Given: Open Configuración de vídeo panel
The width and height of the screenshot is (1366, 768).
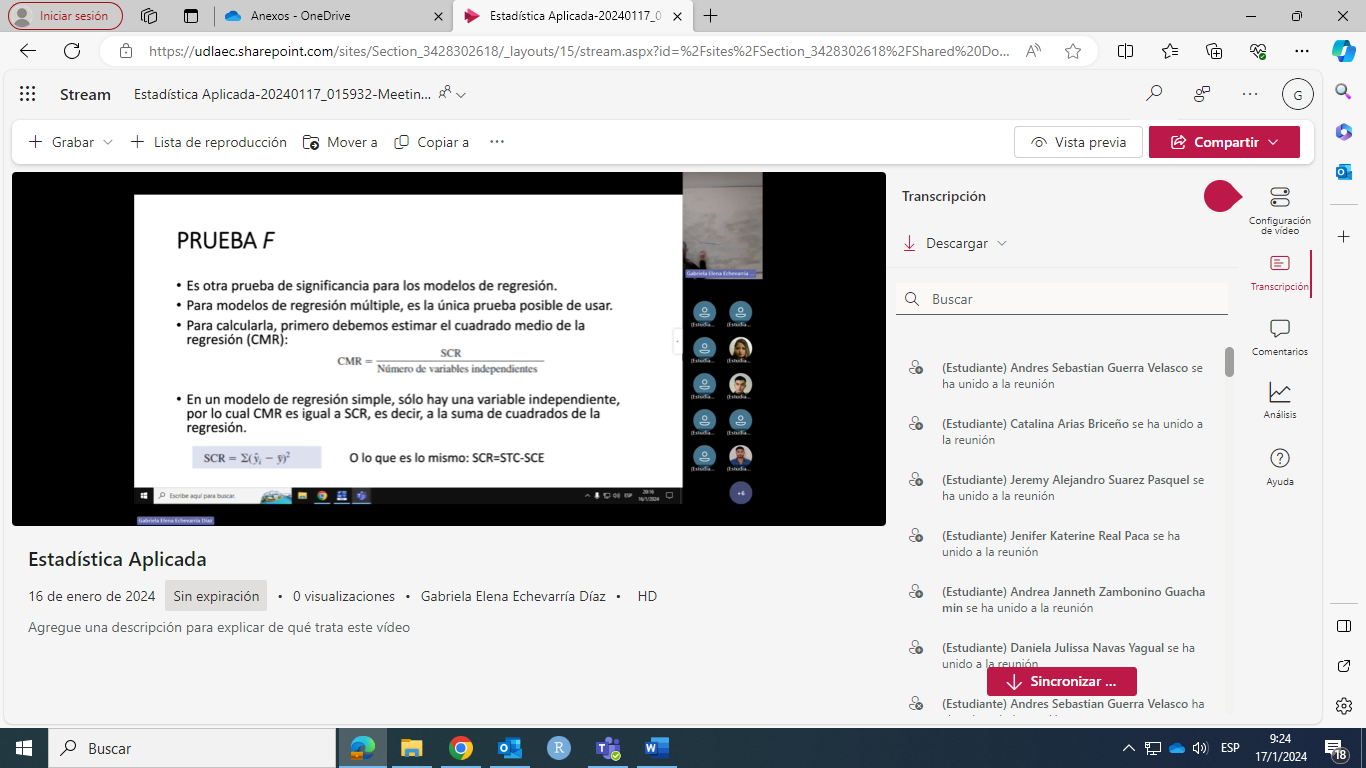Looking at the screenshot, I should [x=1279, y=208].
